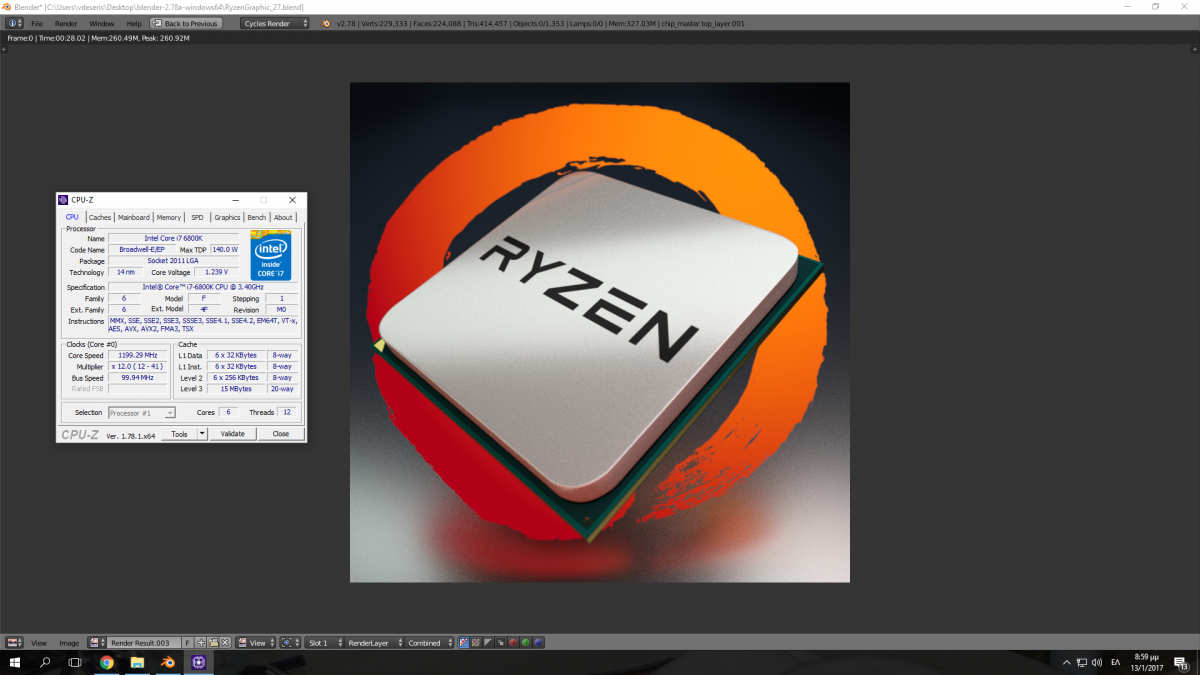Open the Blender Help menu
Viewport: 1200px width, 675px height.
click(x=134, y=23)
